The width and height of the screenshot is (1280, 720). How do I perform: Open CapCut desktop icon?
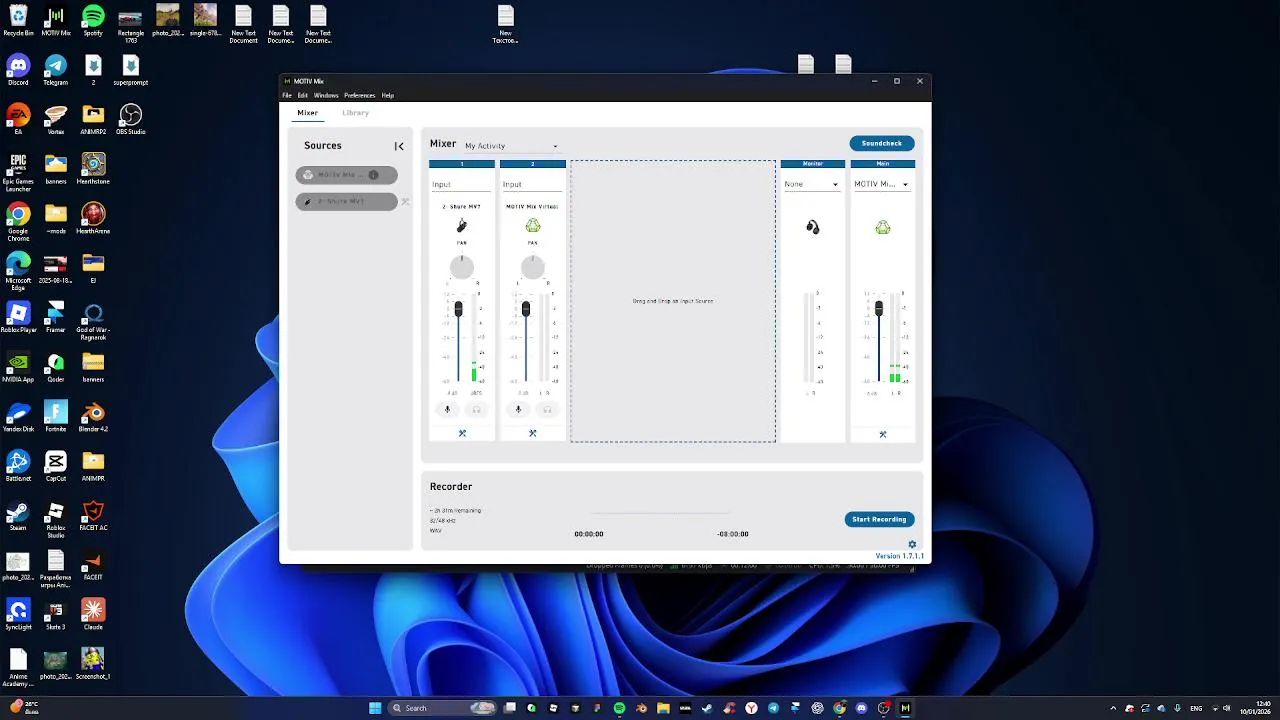tap(56, 465)
